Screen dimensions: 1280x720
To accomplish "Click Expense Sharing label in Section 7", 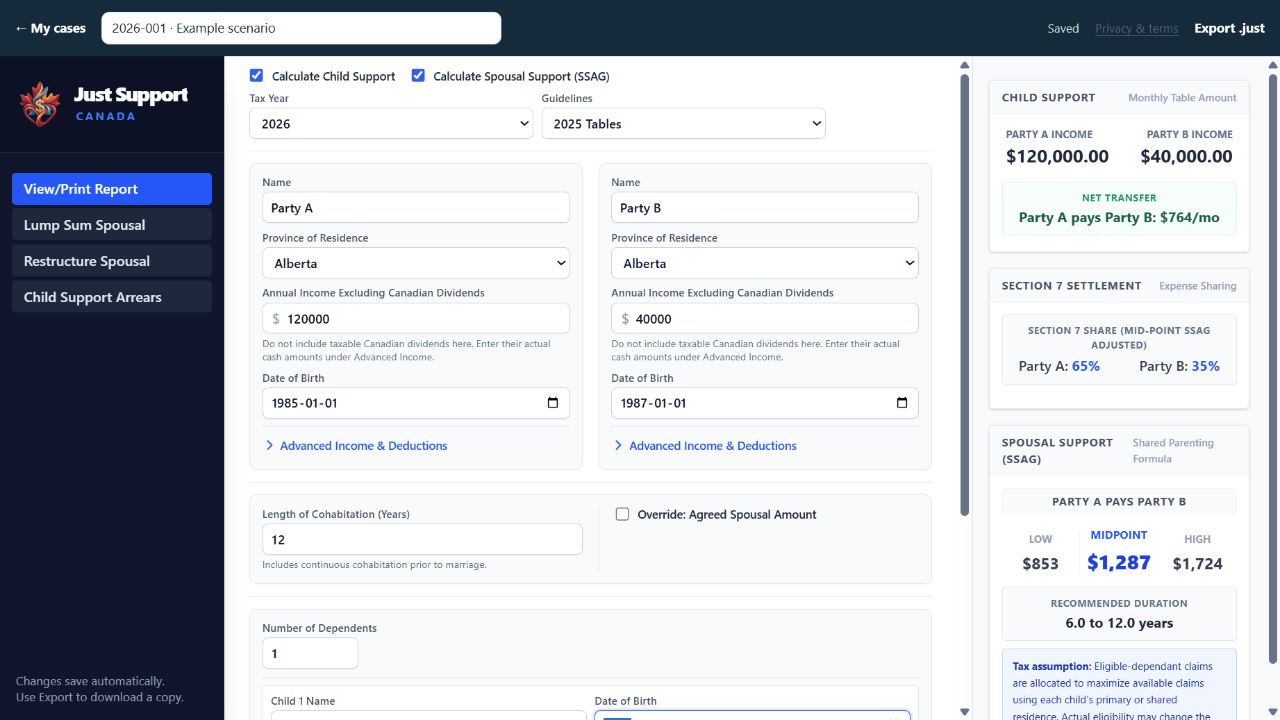I will coord(1198,286).
